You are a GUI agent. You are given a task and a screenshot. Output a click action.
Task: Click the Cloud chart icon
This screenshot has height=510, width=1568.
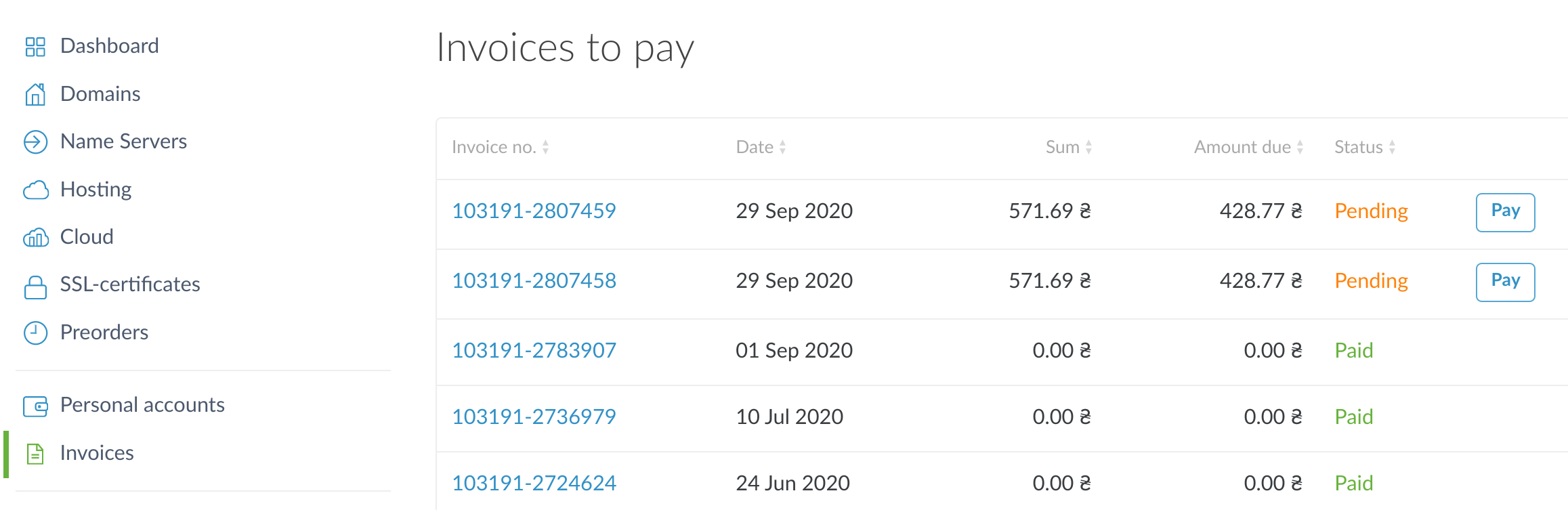[x=35, y=238]
